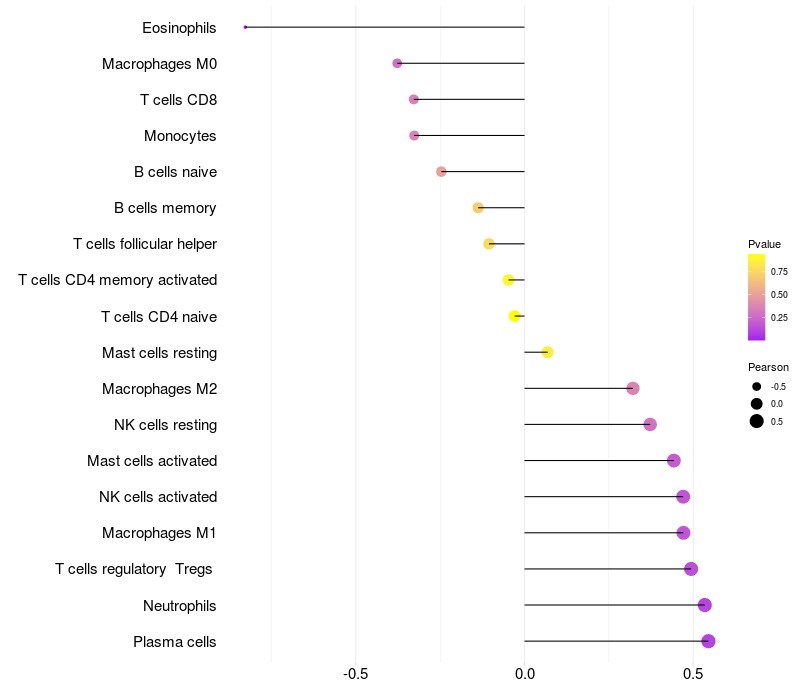Image resolution: width=800 pixels, height=700 pixels.
Task: Click the Pearson -0.5 legend circle
Action: 757,386
